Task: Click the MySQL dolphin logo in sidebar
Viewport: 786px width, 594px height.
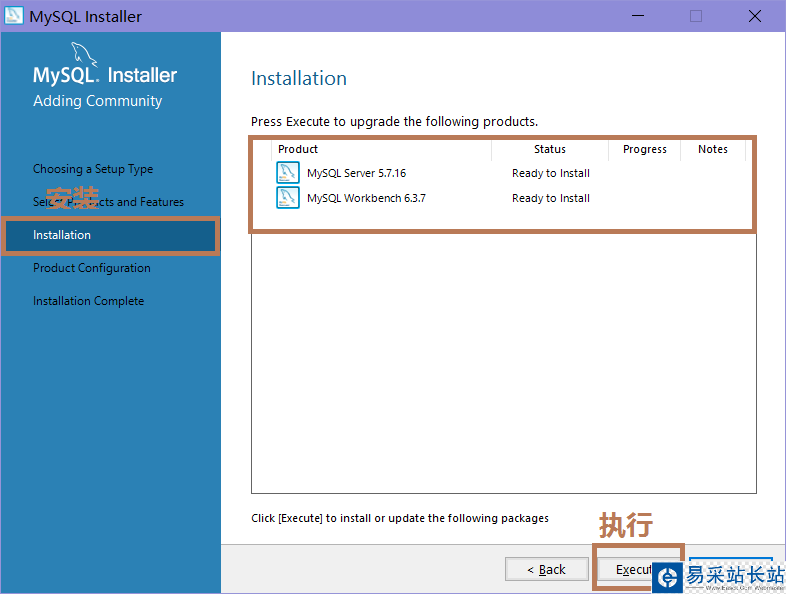Action: click(84, 55)
